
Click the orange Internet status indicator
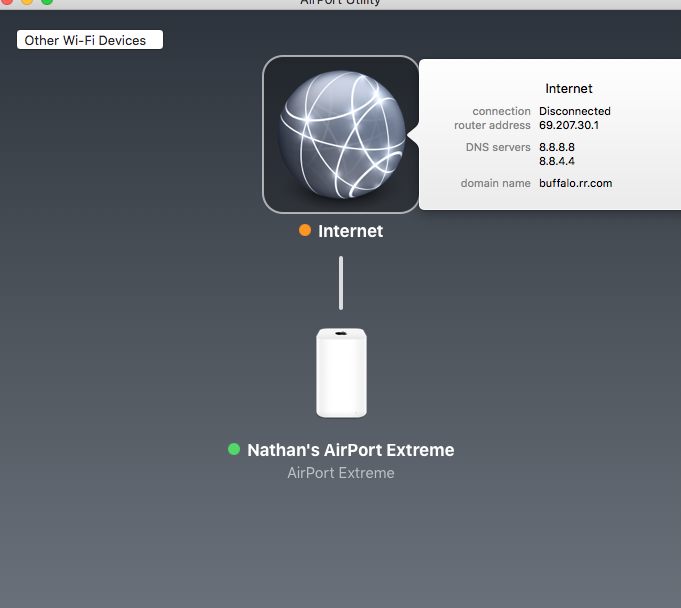coord(305,230)
